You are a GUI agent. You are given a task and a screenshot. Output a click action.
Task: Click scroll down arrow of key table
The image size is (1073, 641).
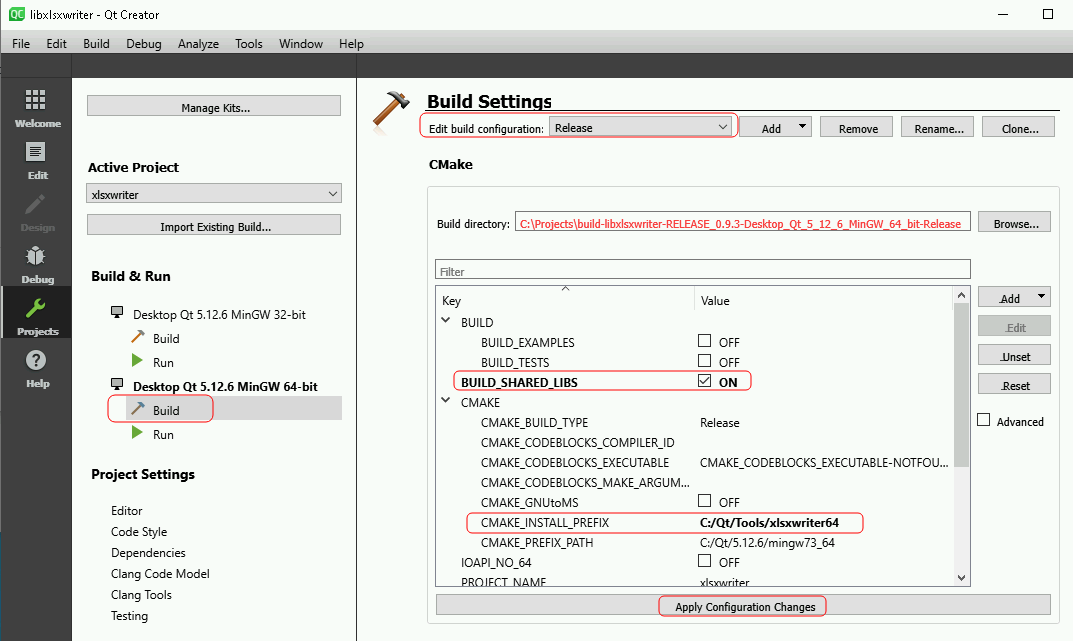tap(961, 578)
